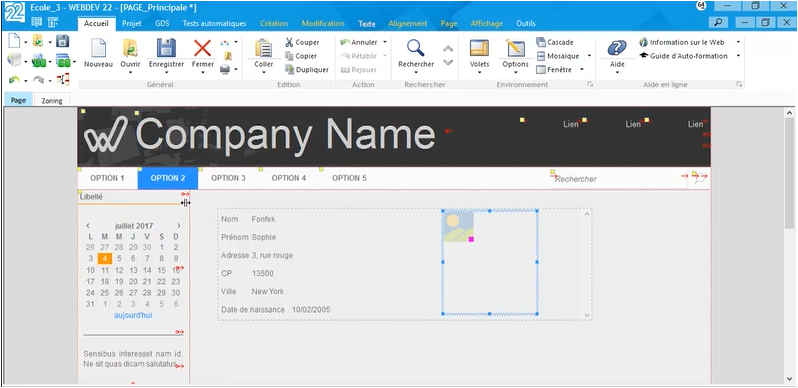Open the Options environment icon

(515, 48)
